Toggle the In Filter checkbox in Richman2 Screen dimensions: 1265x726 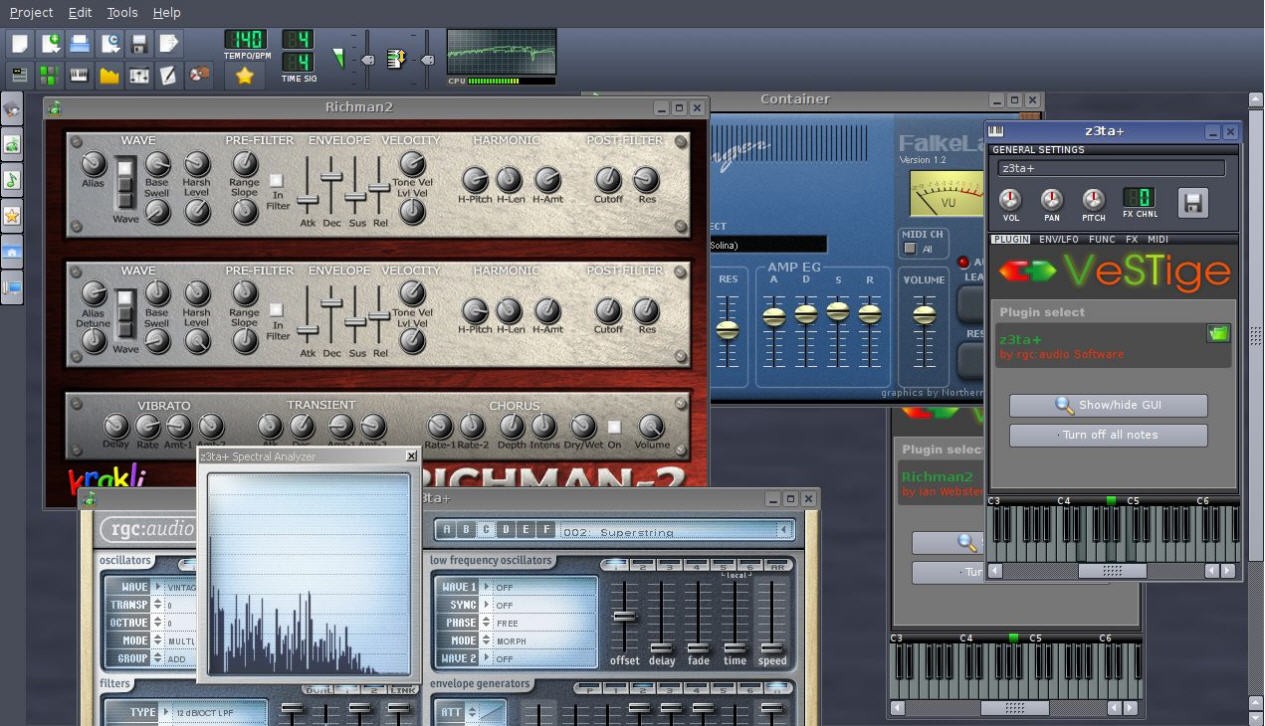click(276, 178)
